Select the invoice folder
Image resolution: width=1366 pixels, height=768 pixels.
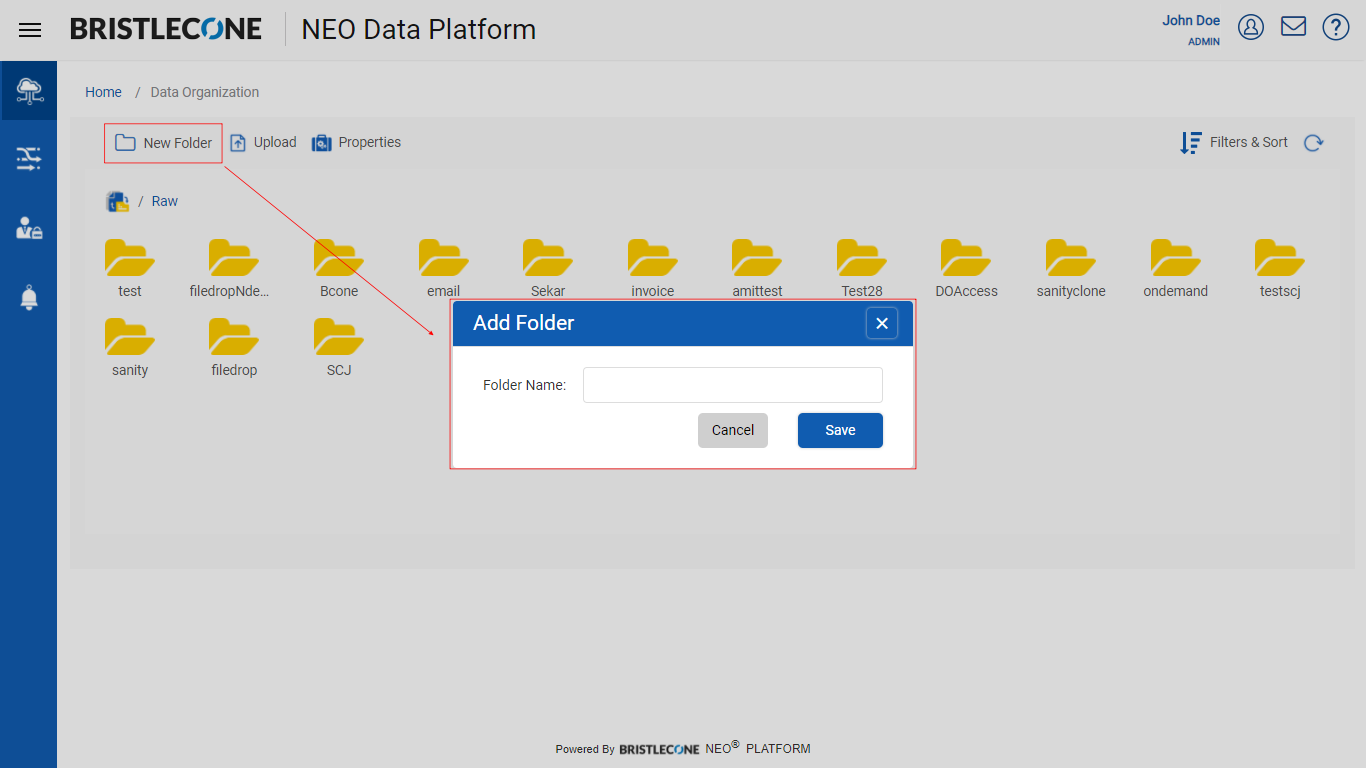(x=653, y=269)
